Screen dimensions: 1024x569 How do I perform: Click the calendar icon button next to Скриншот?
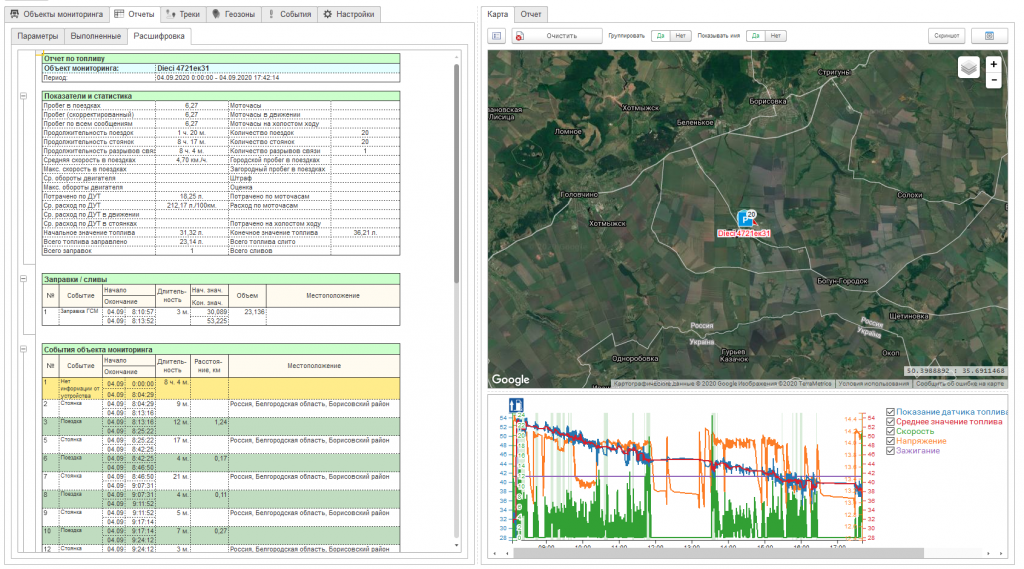(989, 36)
